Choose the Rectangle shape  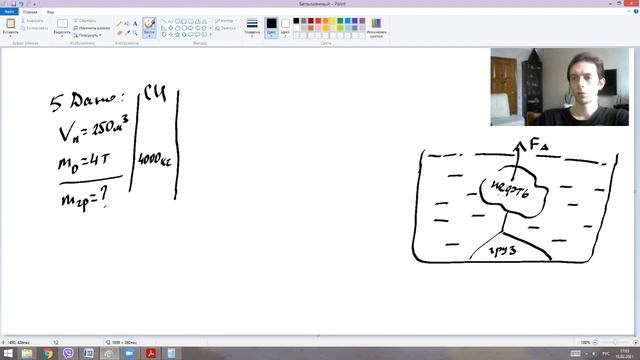click(x=184, y=21)
